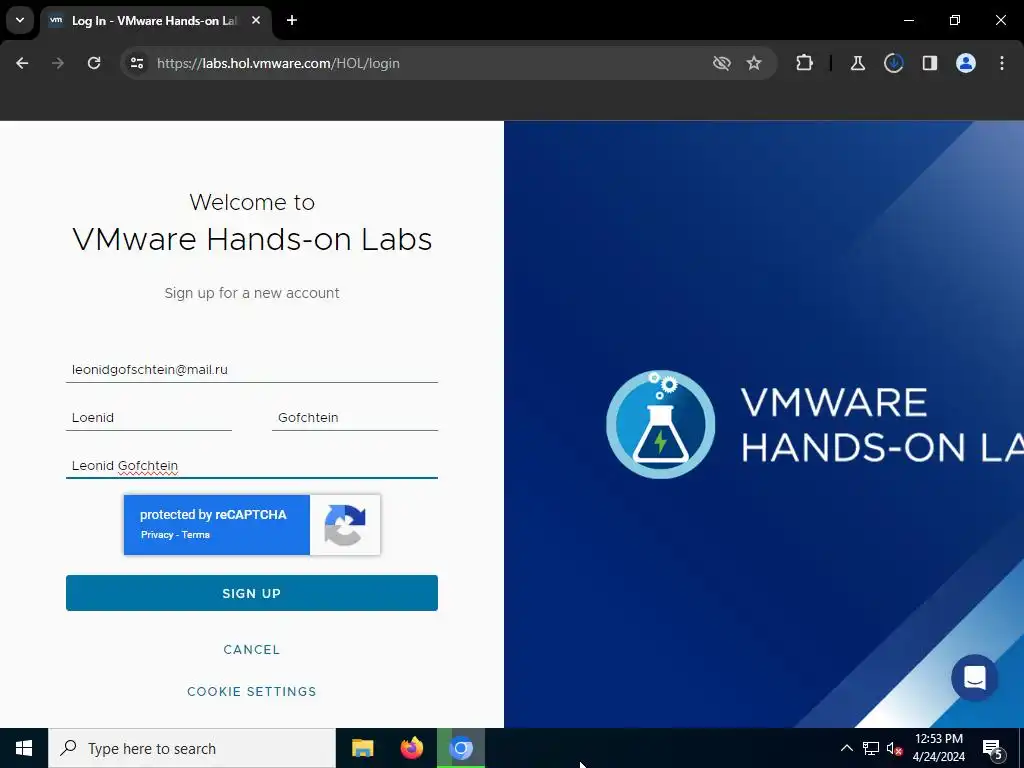Click the Chrome taskbar icon
The image size is (1024, 768).
(461, 748)
